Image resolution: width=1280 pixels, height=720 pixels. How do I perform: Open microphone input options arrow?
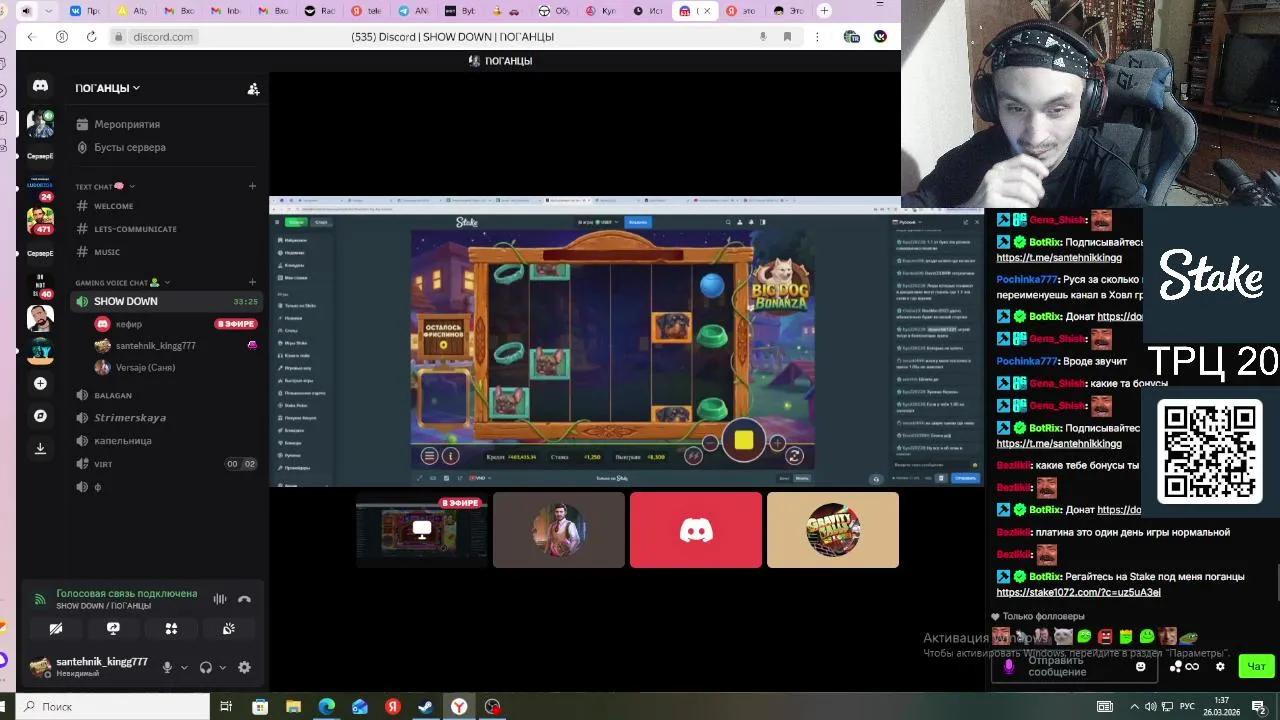tap(183, 667)
